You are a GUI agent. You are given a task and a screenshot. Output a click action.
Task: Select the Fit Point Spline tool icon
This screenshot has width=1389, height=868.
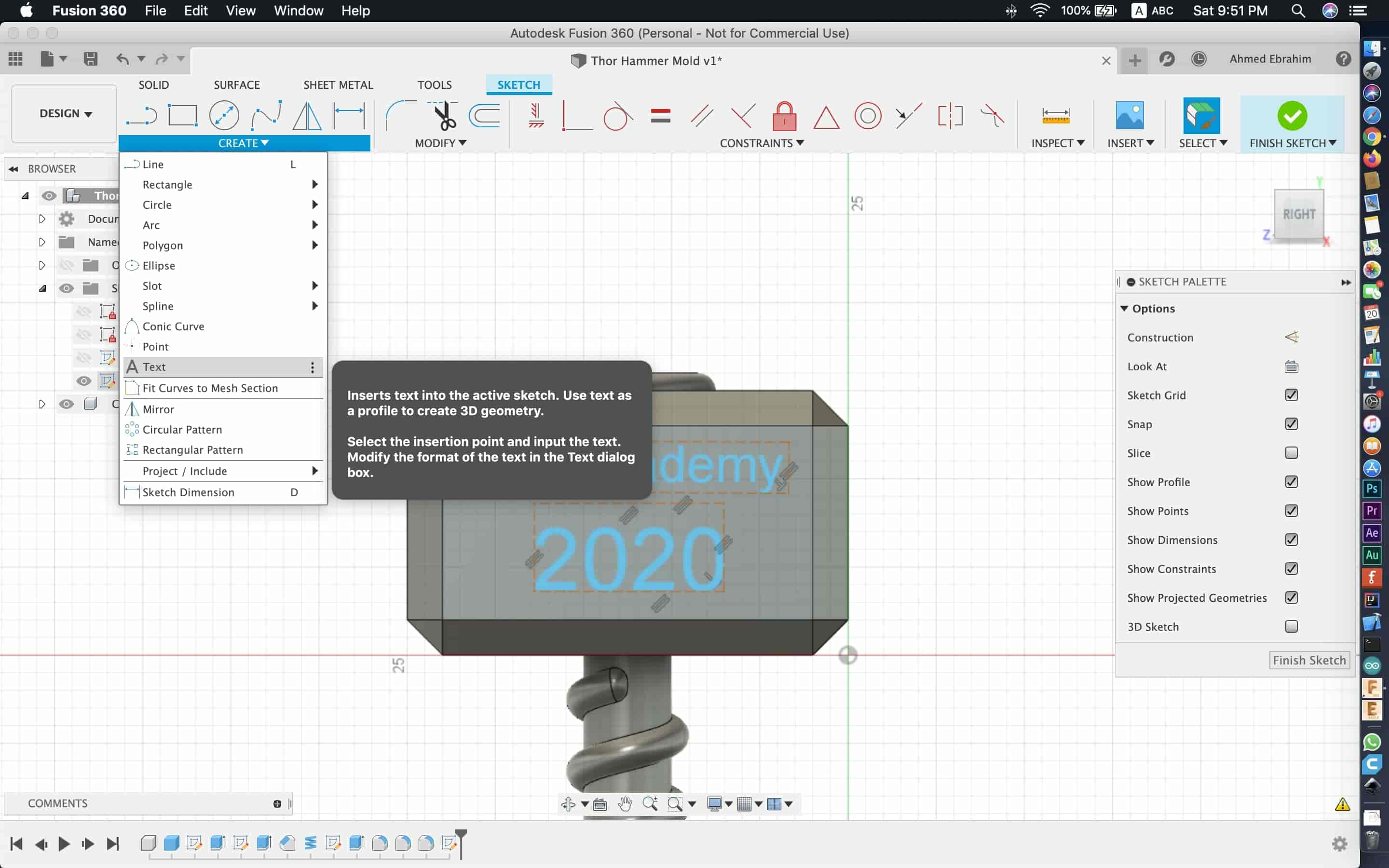266,115
